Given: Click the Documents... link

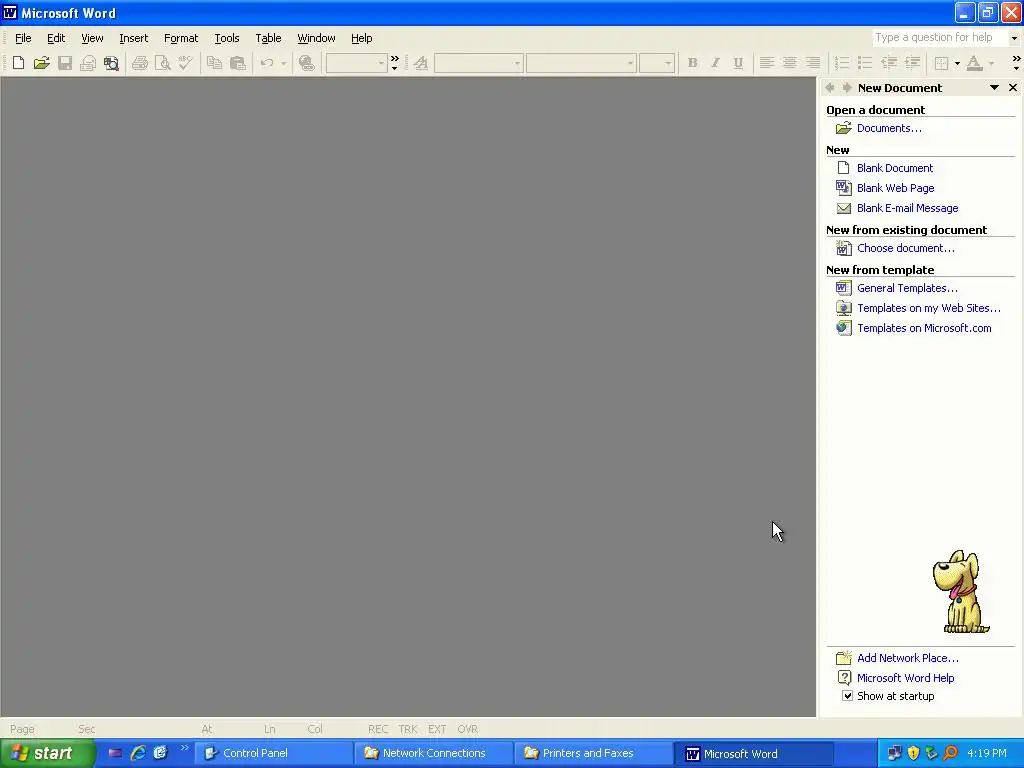Looking at the screenshot, I should click(889, 128).
